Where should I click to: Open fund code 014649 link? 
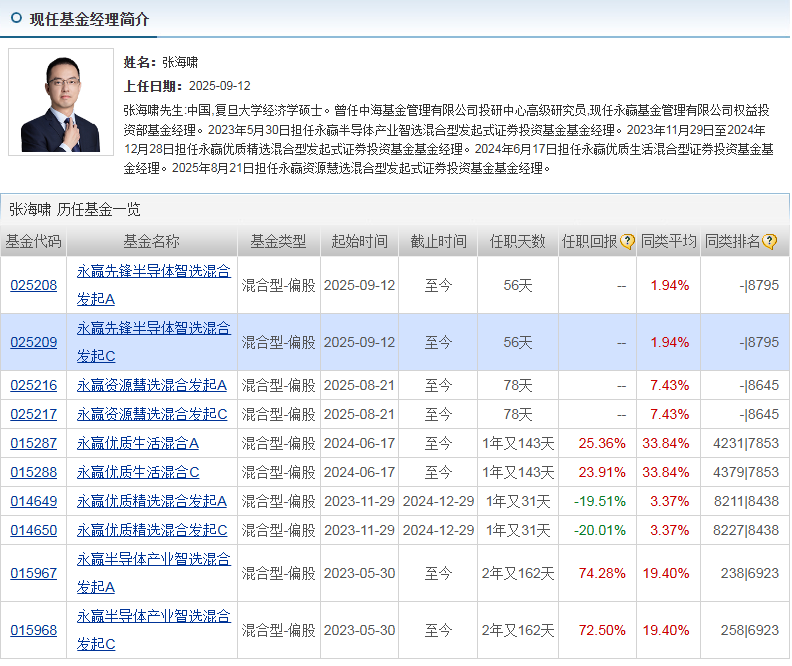click(x=34, y=501)
